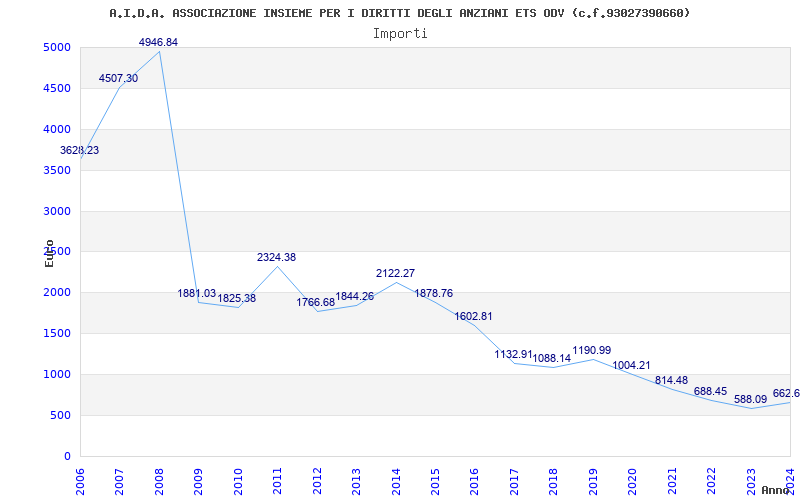Viewport: 800px width, 500px height.
Task: Click the 2019 year axis label
Action: [x=593, y=479]
